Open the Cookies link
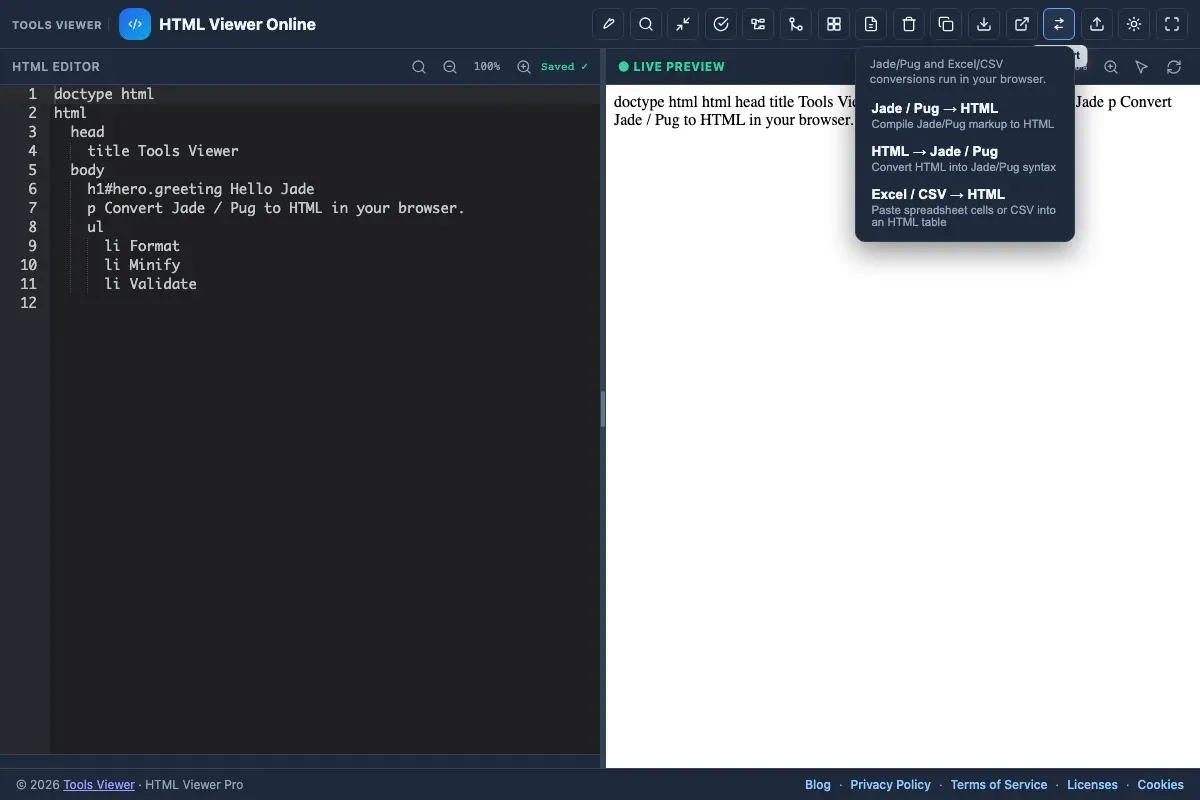This screenshot has height=800, width=1200. tap(1160, 785)
